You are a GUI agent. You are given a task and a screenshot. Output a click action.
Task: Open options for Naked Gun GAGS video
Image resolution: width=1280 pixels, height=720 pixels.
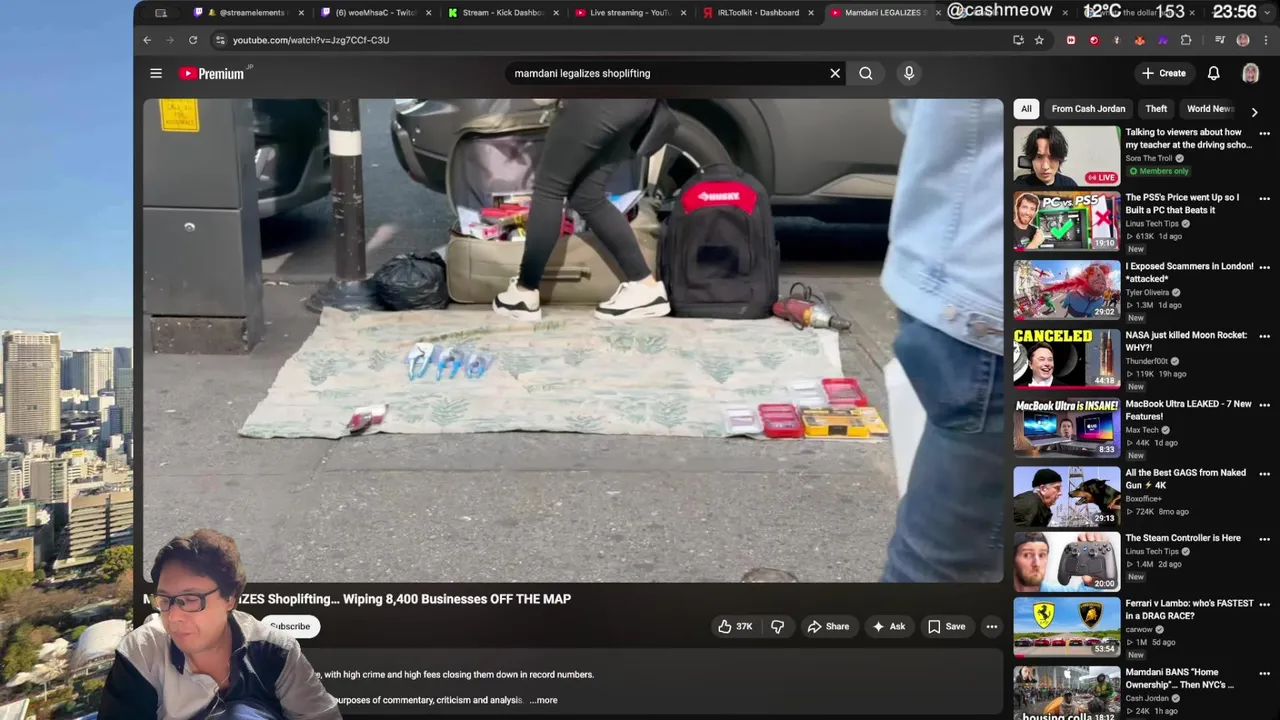point(1264,473)
